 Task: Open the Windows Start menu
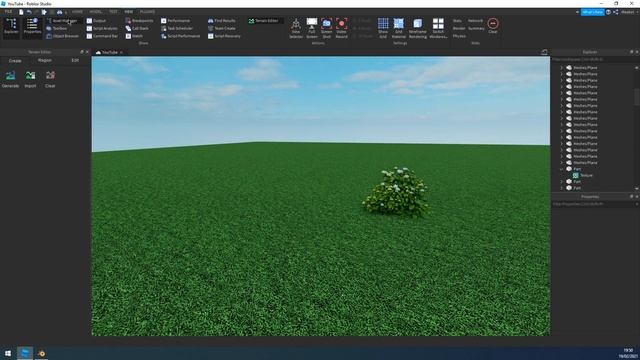[x=8, y=353]
